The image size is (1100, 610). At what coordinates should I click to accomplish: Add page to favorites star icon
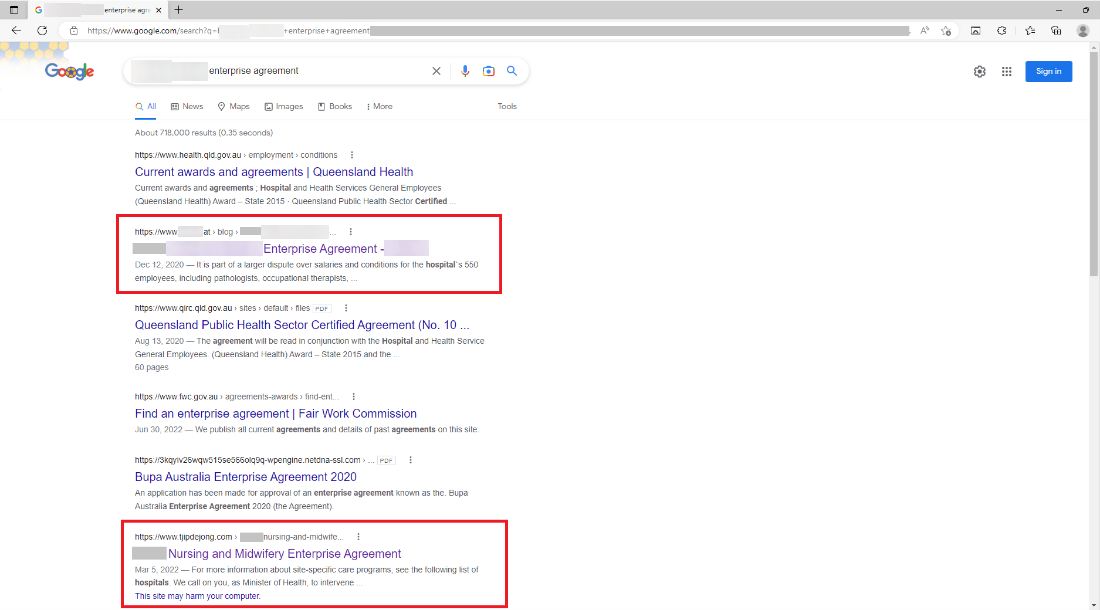pyautogui.click(x=946, y=30)
